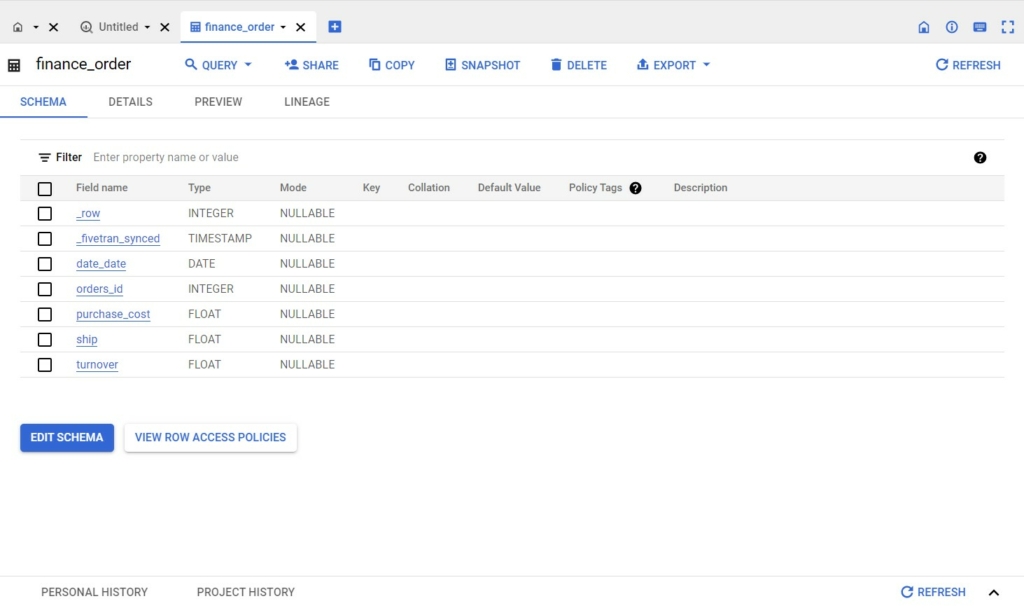
Task: Click the Field name column header
Action: click(x=102, y=188)
